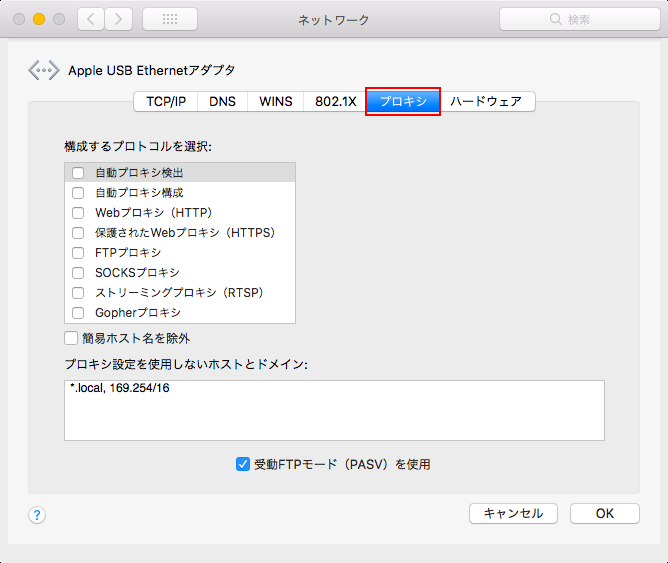Open the show-all grid icon
Image resolution: width=668 pixels, height=563 pixels.
tap(170, 19)
